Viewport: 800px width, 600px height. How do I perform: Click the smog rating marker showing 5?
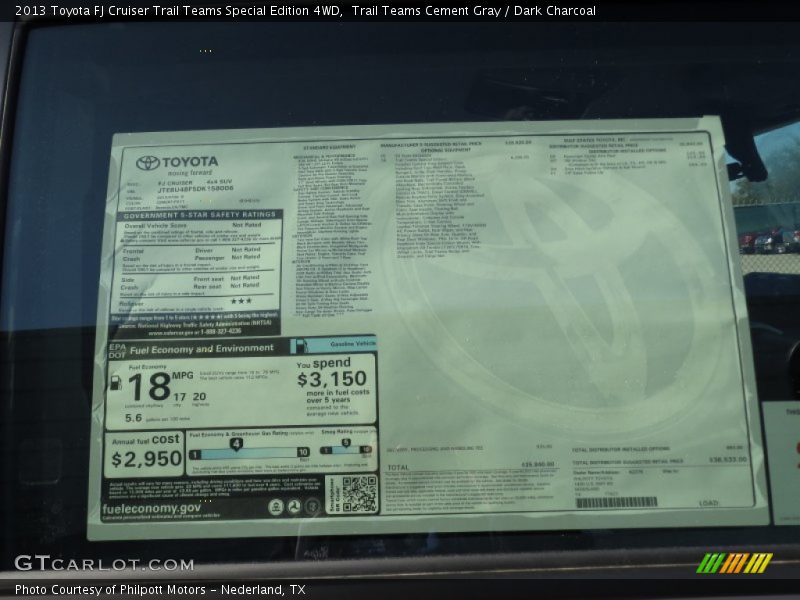pos(346,443)
